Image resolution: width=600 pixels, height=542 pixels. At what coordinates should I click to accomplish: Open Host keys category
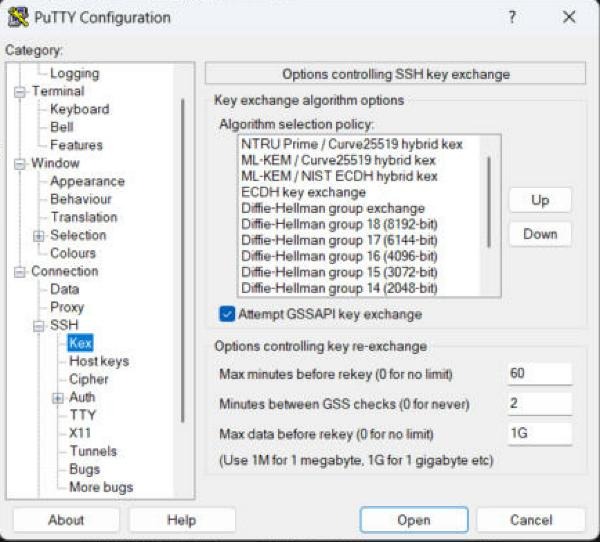pos(99,361)
